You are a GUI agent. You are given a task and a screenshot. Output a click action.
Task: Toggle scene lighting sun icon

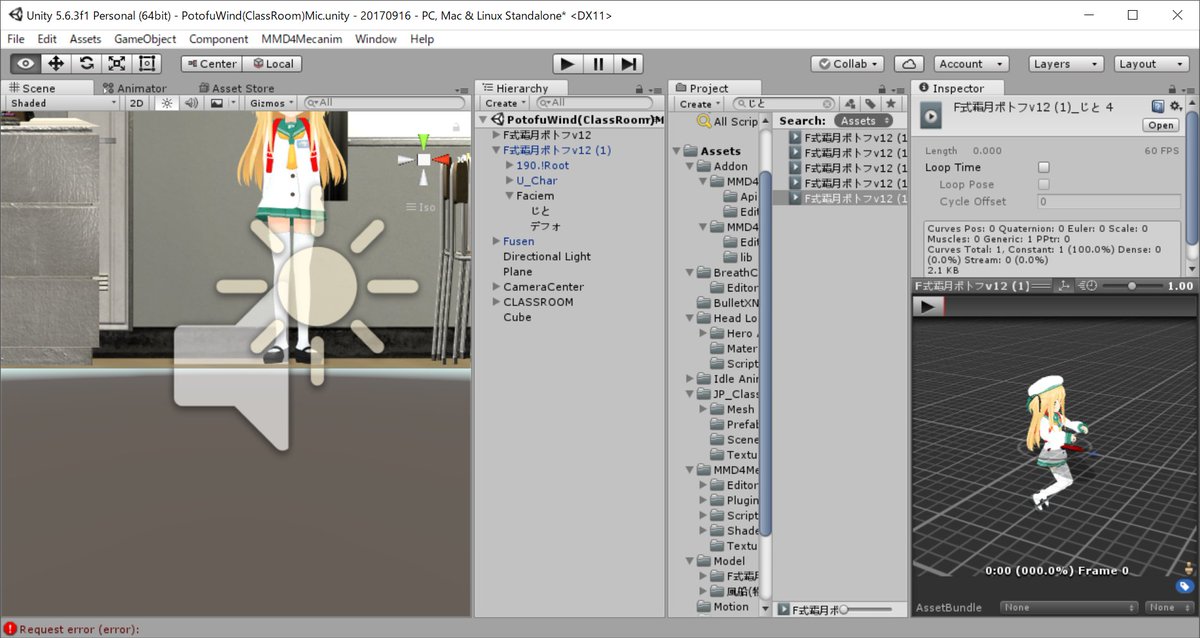coord(167,103)
